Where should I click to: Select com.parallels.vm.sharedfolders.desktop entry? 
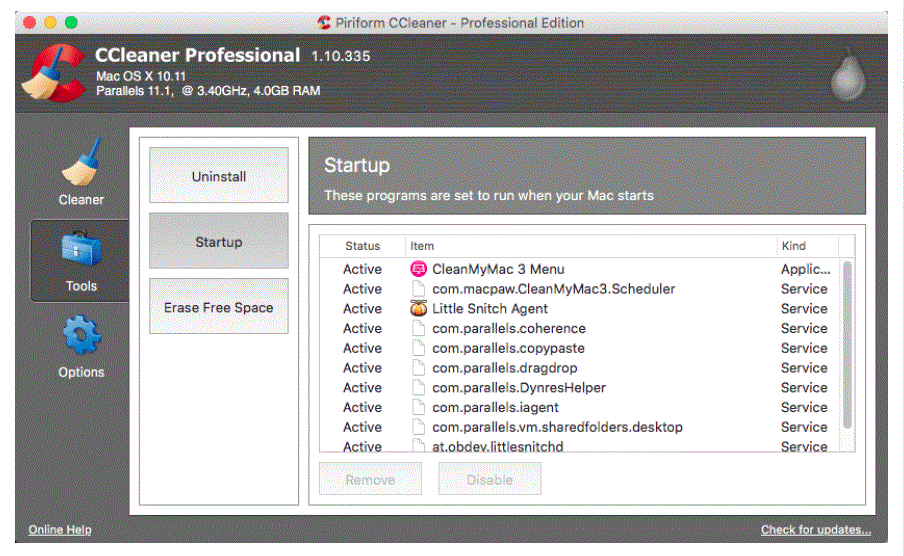point(580,427)
